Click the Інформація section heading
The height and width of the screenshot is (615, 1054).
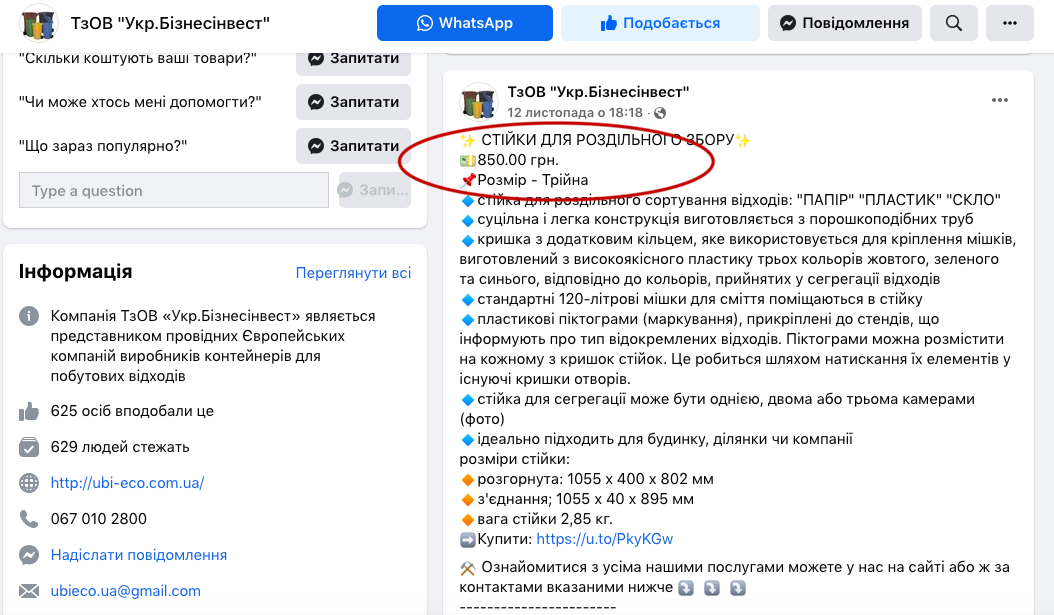pyautogui.click(x=75, y=272)
